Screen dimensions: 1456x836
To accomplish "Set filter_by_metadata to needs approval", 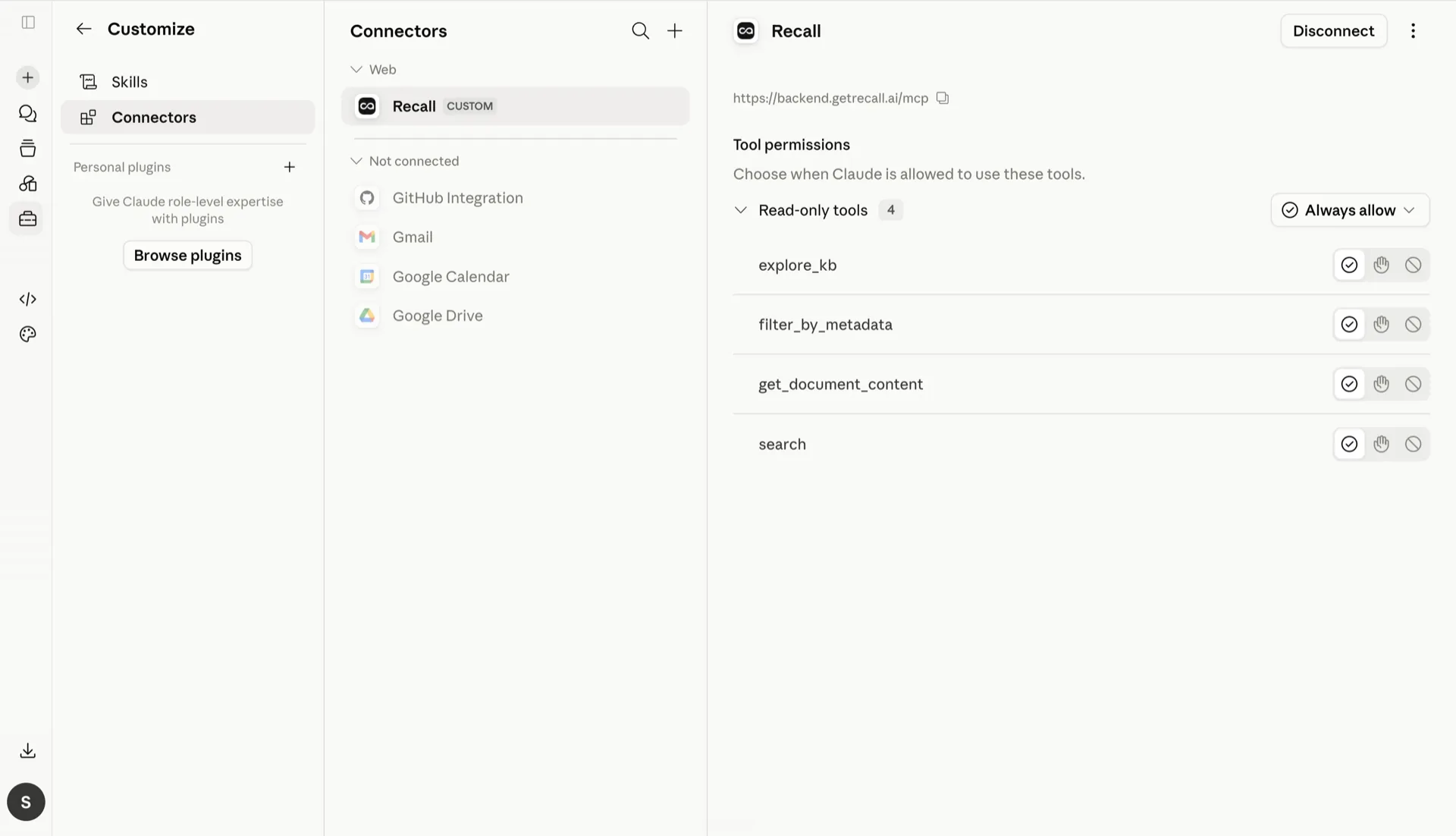I will click(x=1381, y=325).
